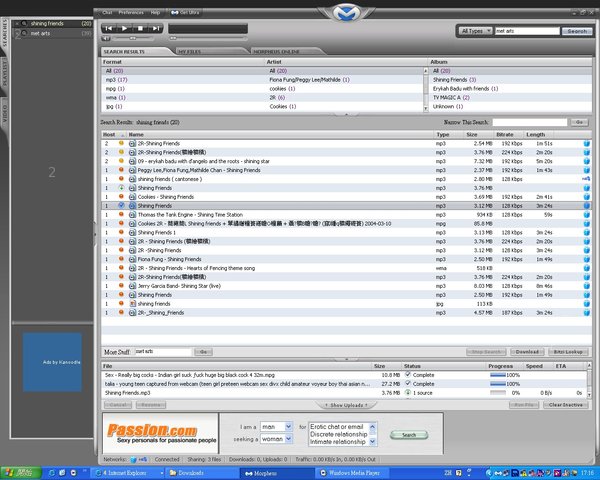Image resolution: width=600 pixels, height=480 pixels.
Task: Click Go next to Narrow This Search
Action: coord(579,122)
